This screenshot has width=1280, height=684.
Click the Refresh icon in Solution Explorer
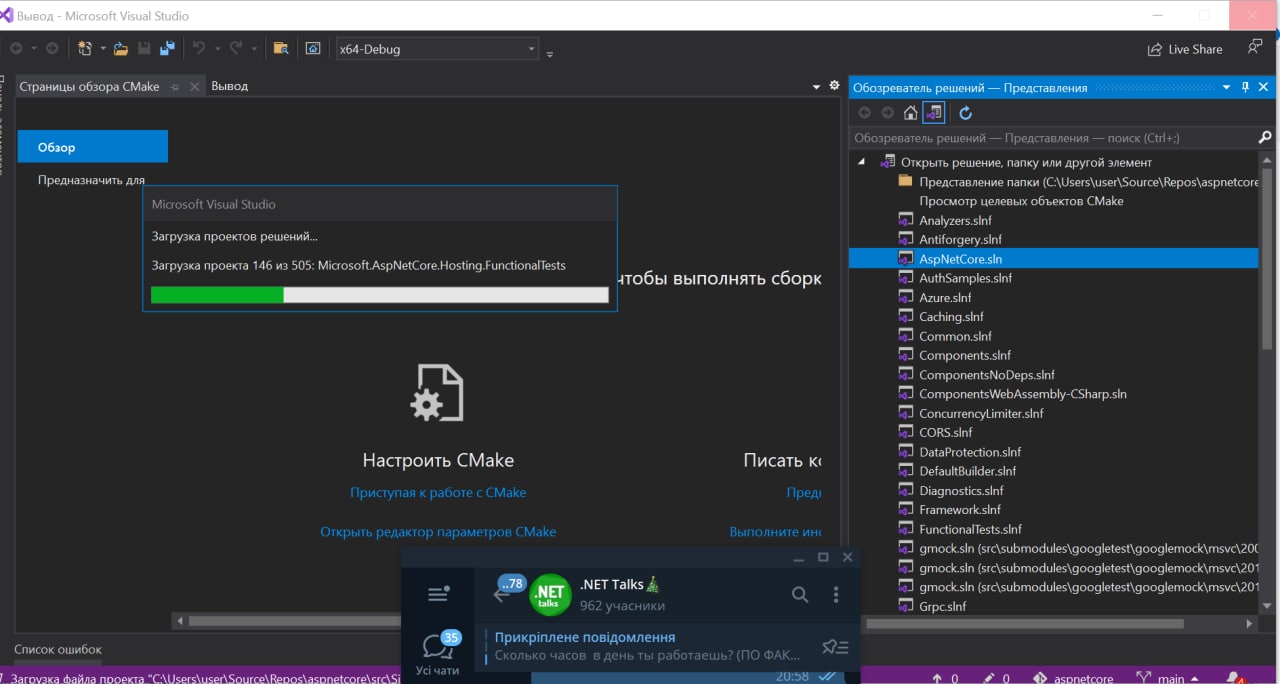tap(965, 113)
